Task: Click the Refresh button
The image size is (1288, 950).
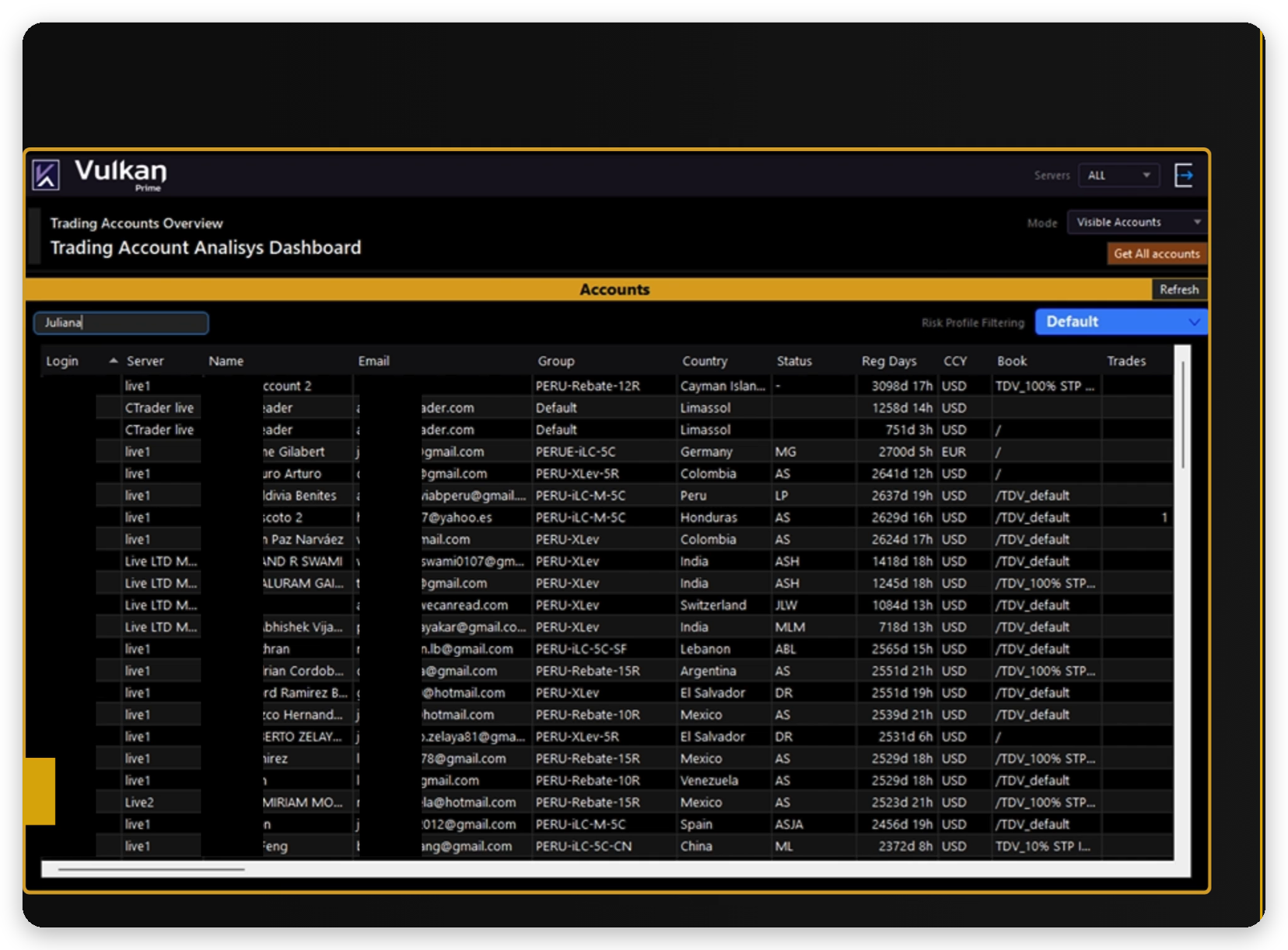Action: click(1179, 289)
